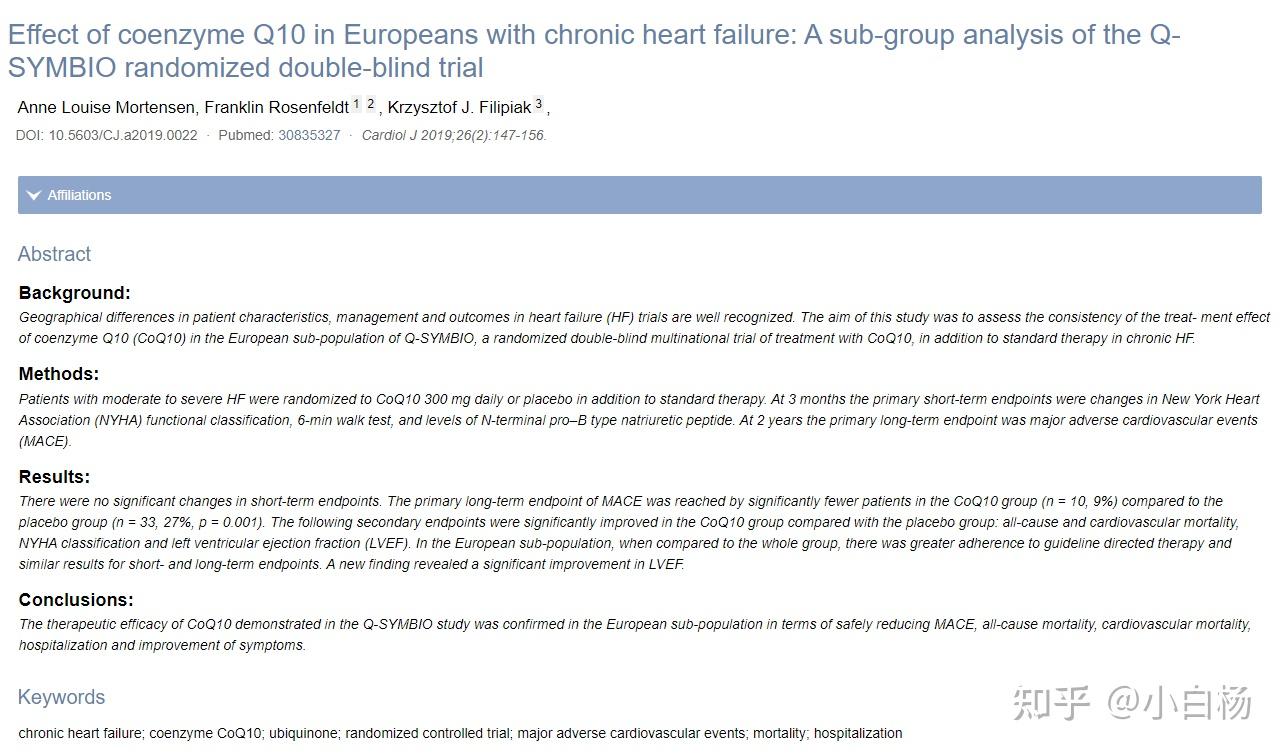Viewport: 1284px width, 754px height.
Task: Open Pubmed link 30835327
Action: [309, 135]
